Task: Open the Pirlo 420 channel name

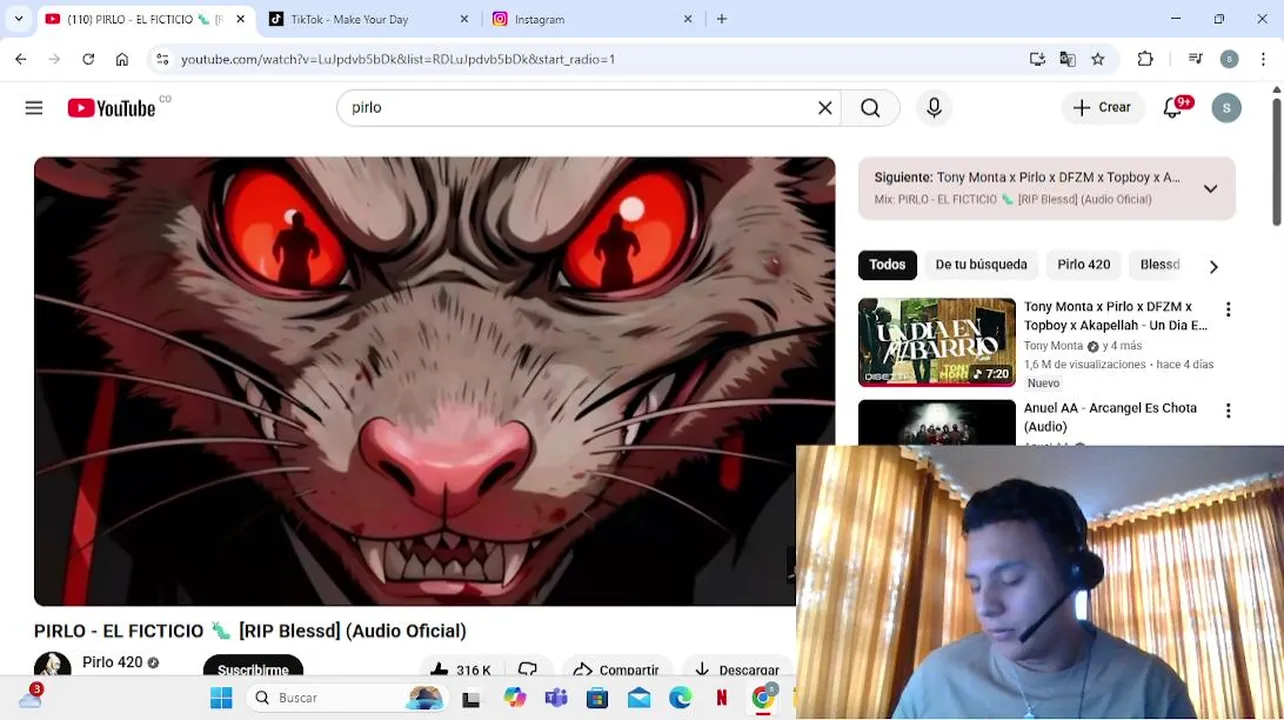Action: [x=112, y=662]
